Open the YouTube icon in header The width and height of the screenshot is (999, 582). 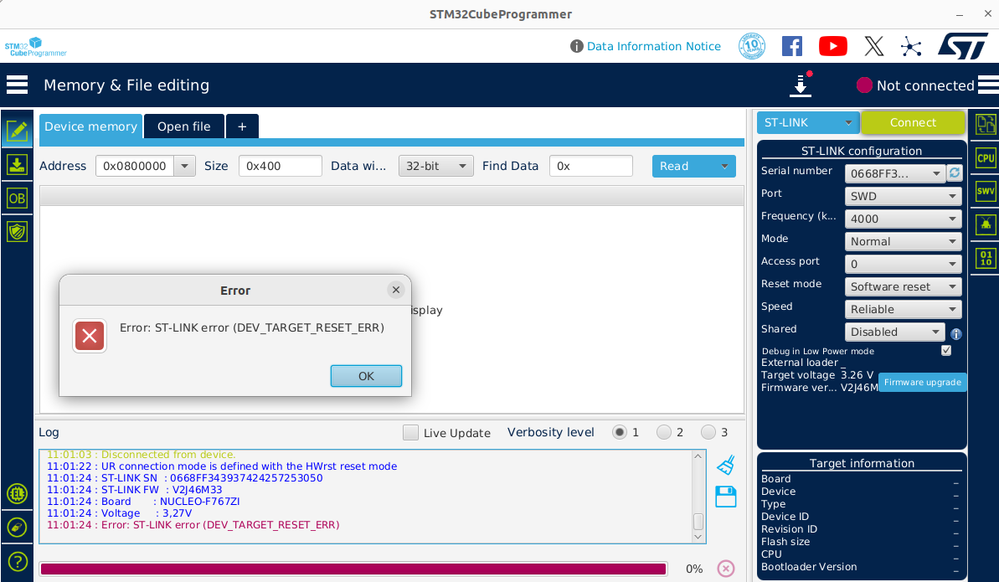[833, 47]
